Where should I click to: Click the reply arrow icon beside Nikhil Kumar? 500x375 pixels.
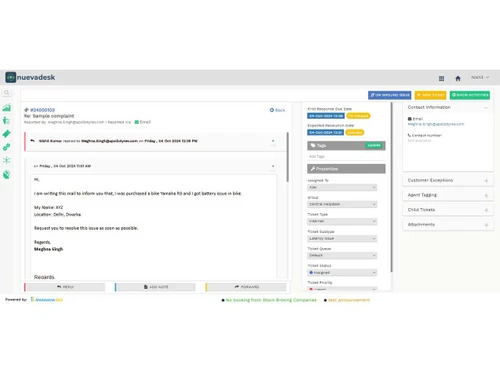[32, 141]
